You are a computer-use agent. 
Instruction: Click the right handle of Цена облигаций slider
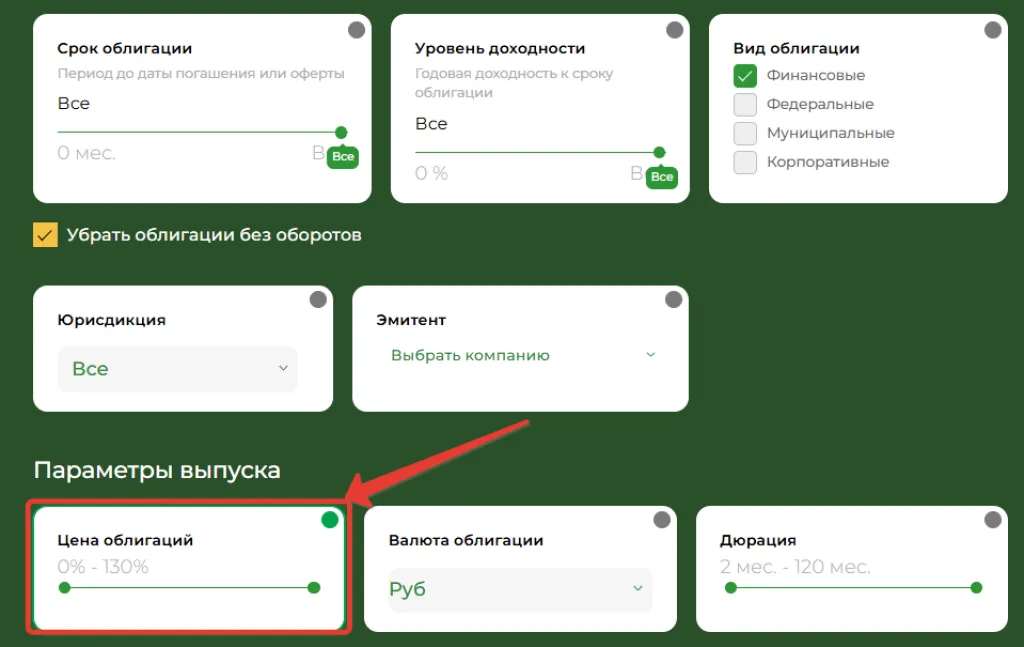tap(313, 588)
